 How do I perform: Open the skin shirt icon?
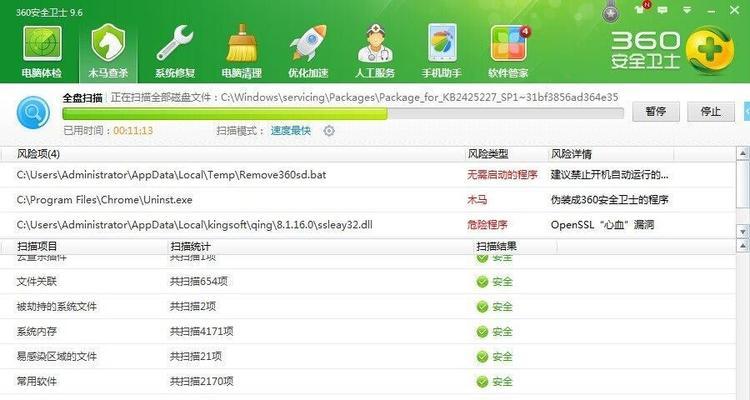[x=640, y=10]
